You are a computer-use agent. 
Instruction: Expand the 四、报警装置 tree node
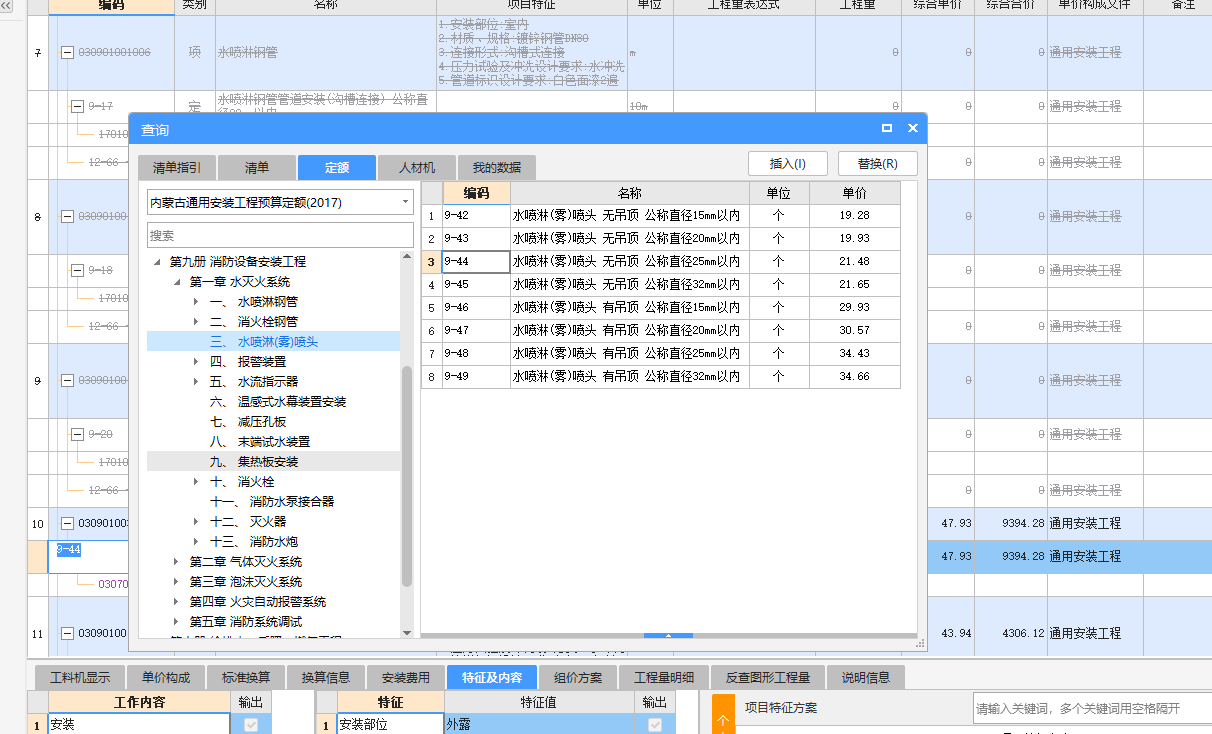(x=196, y=362)
